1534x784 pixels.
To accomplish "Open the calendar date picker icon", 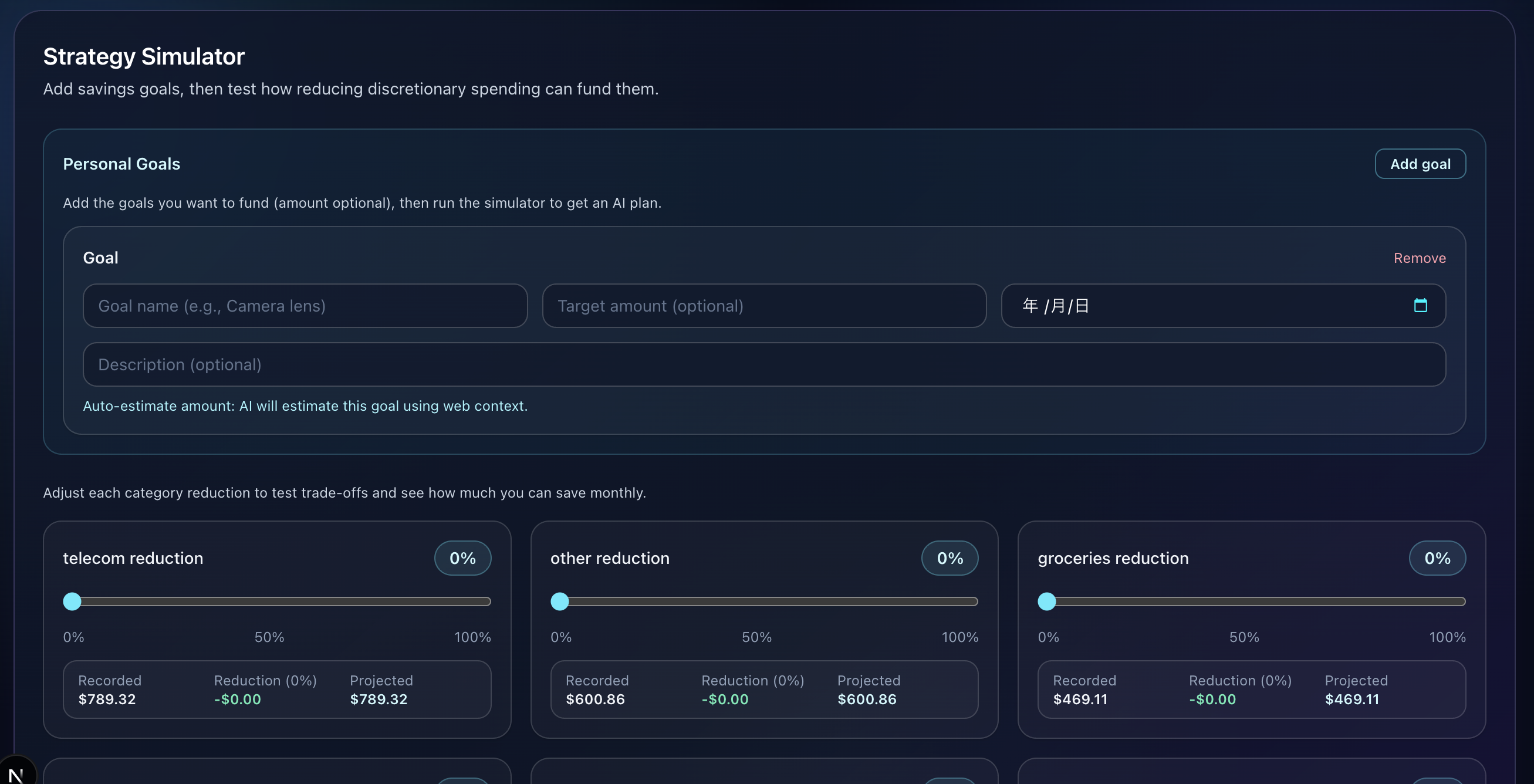I will 1420,305.
